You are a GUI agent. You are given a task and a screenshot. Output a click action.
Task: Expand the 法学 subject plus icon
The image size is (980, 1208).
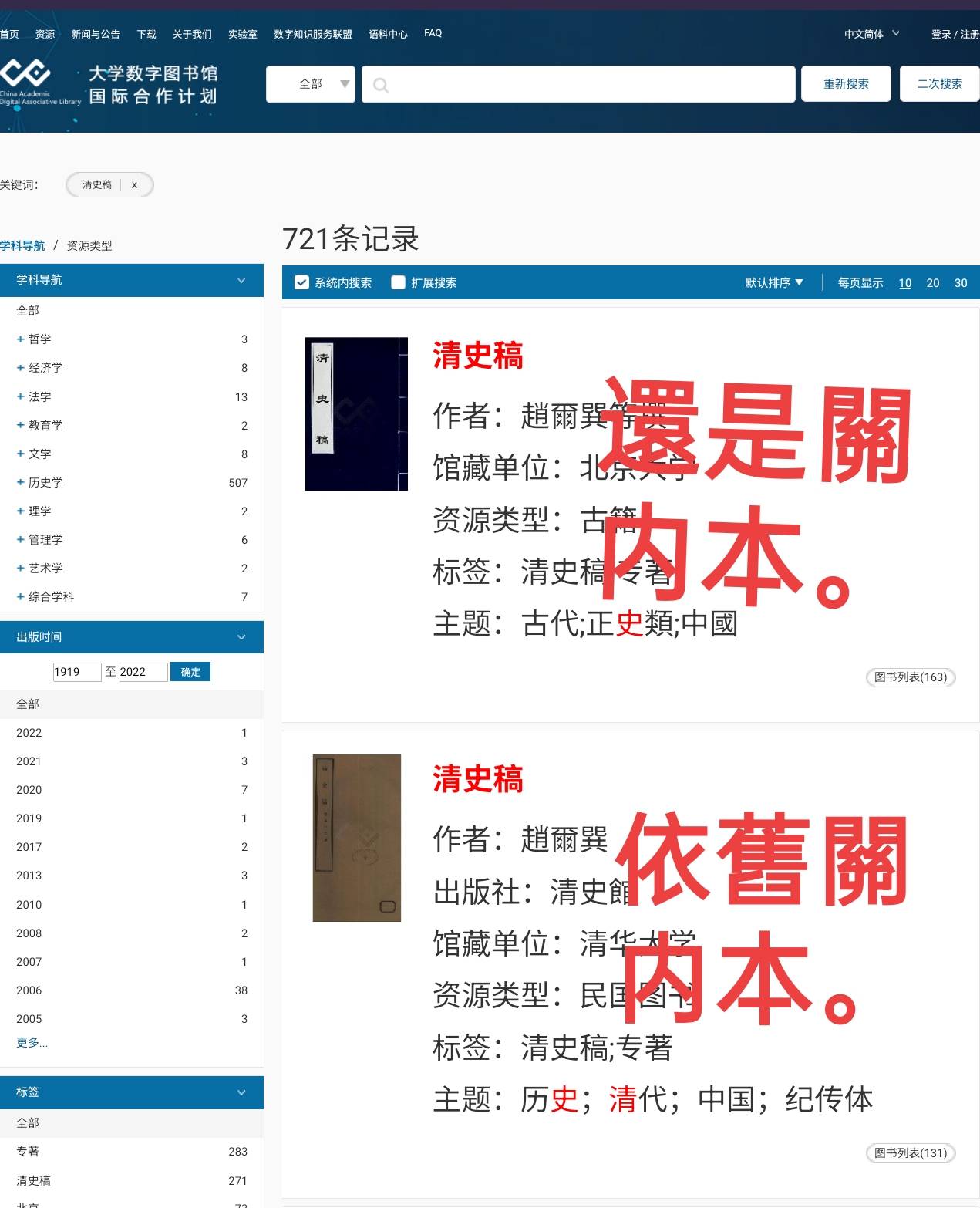point(21,396)
